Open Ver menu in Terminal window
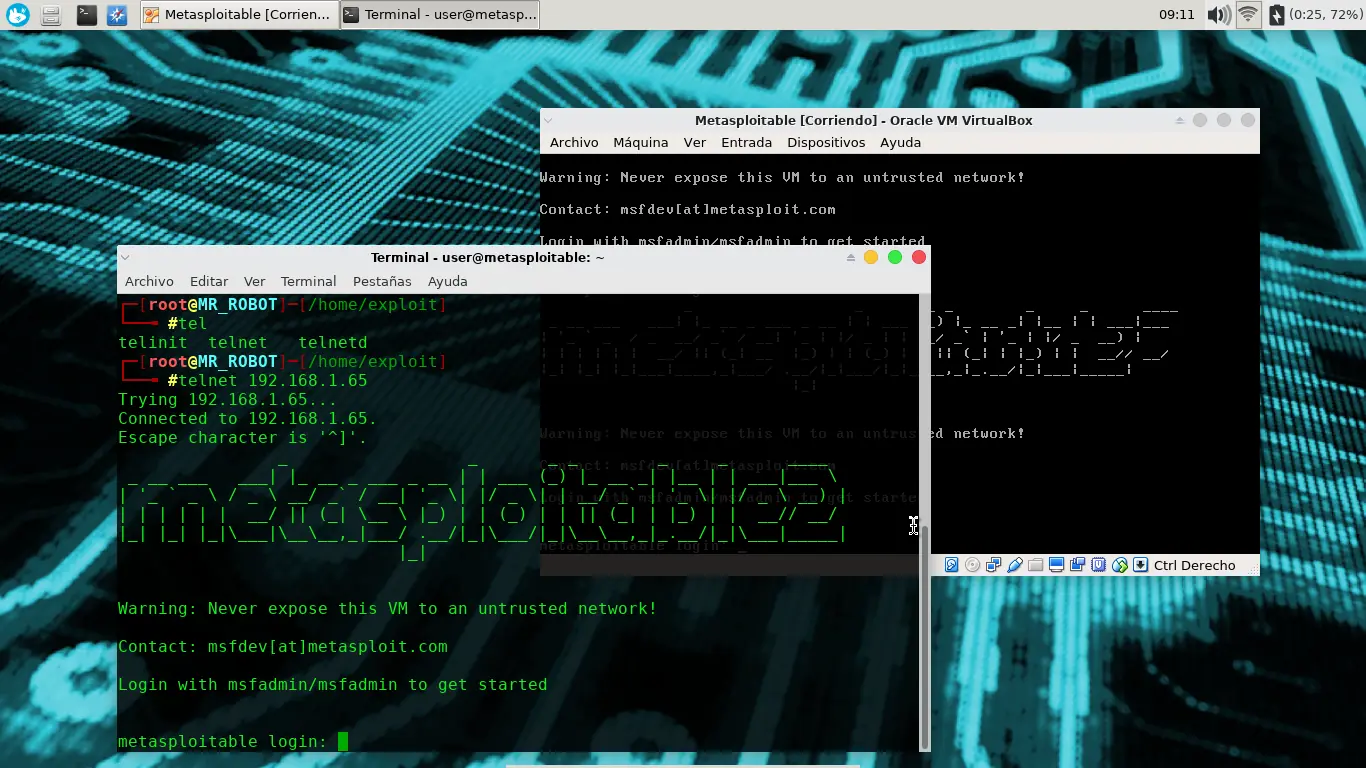Viewport: 1366px width, 768px height. point(255,281)
